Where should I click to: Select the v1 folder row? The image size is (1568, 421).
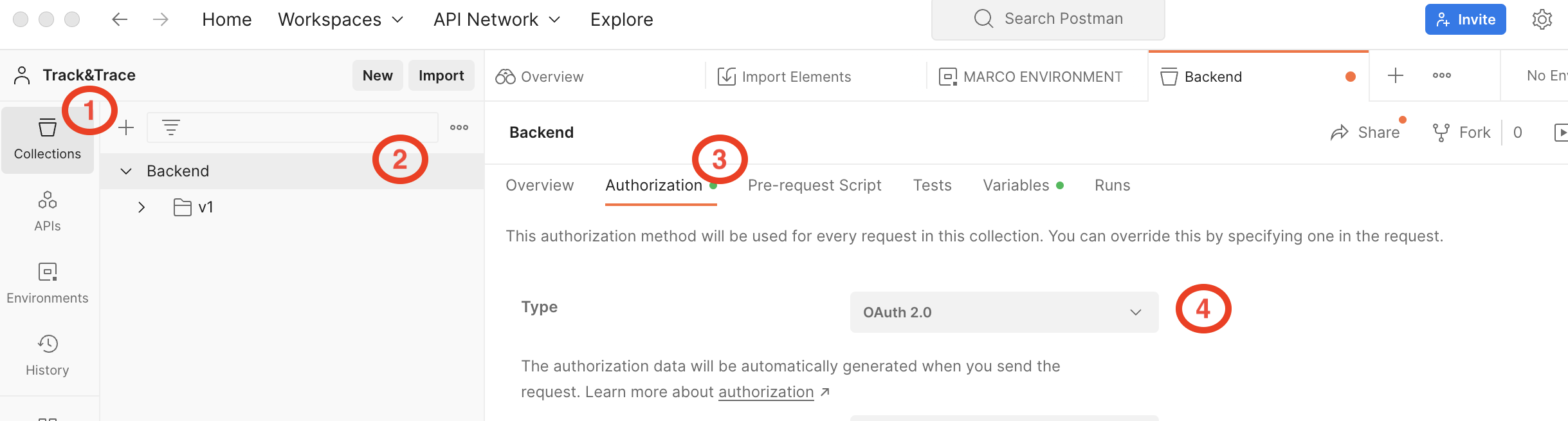(x=292, y=207)
